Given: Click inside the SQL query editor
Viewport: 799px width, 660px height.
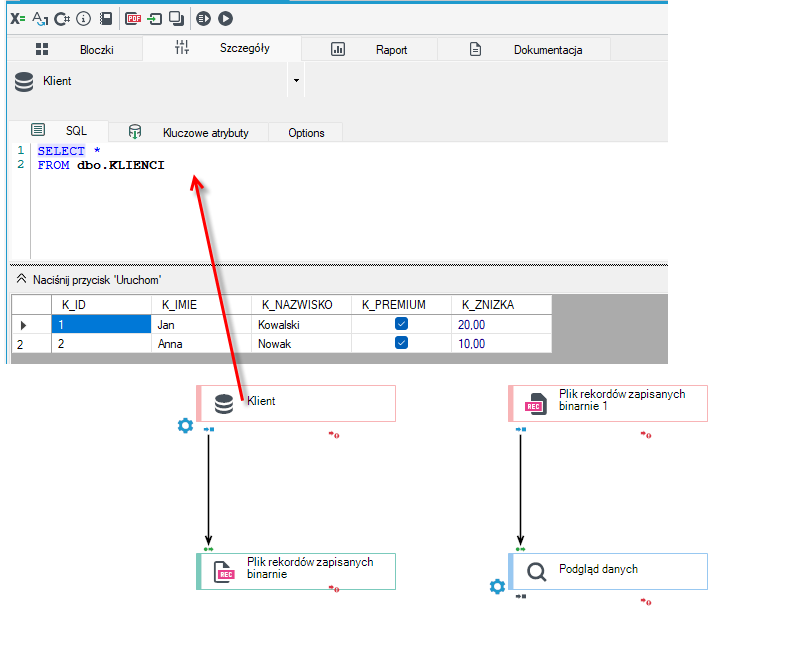Looking at the screenshot, I should (x=350, y=201).
